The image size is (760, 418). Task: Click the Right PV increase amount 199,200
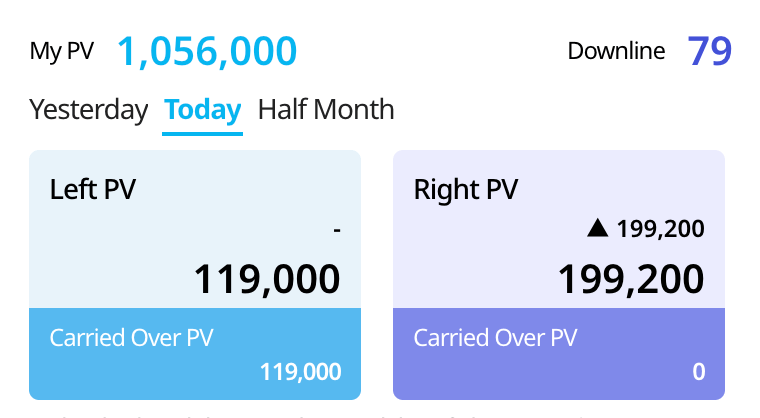tap(660, 229)
